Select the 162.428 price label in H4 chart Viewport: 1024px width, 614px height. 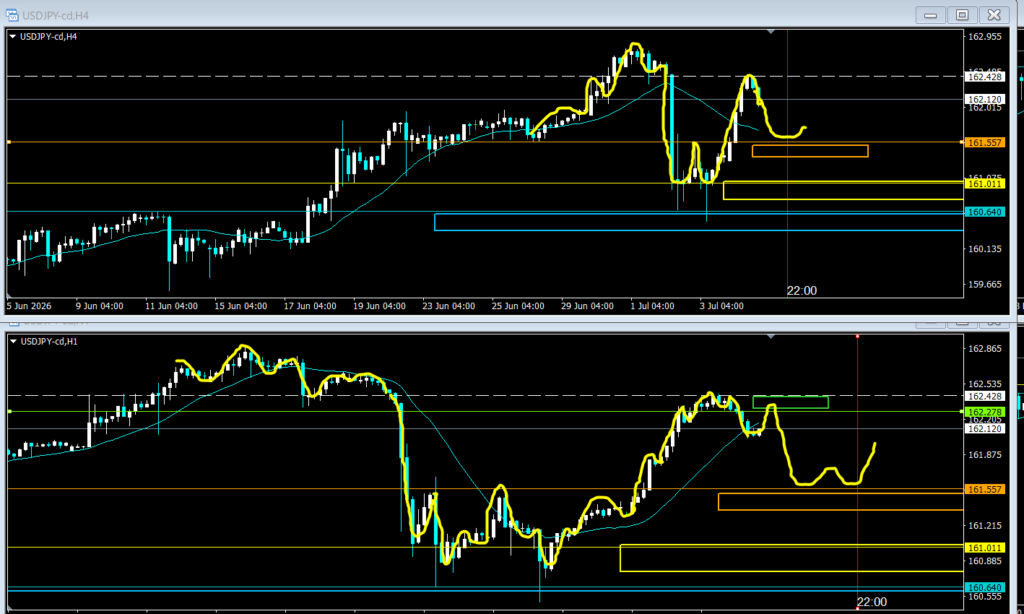[x=984, y=77]
